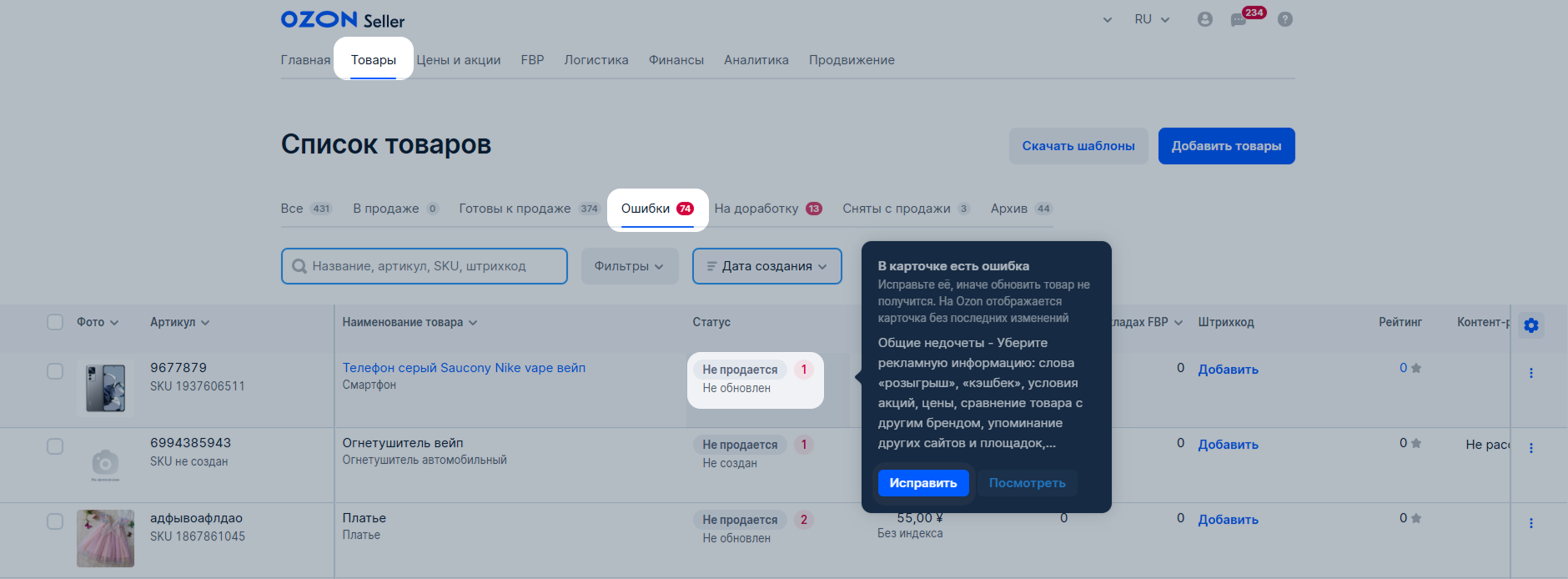Open table column settings gear
This screenshot has height=579, width=1568.
1531,325
